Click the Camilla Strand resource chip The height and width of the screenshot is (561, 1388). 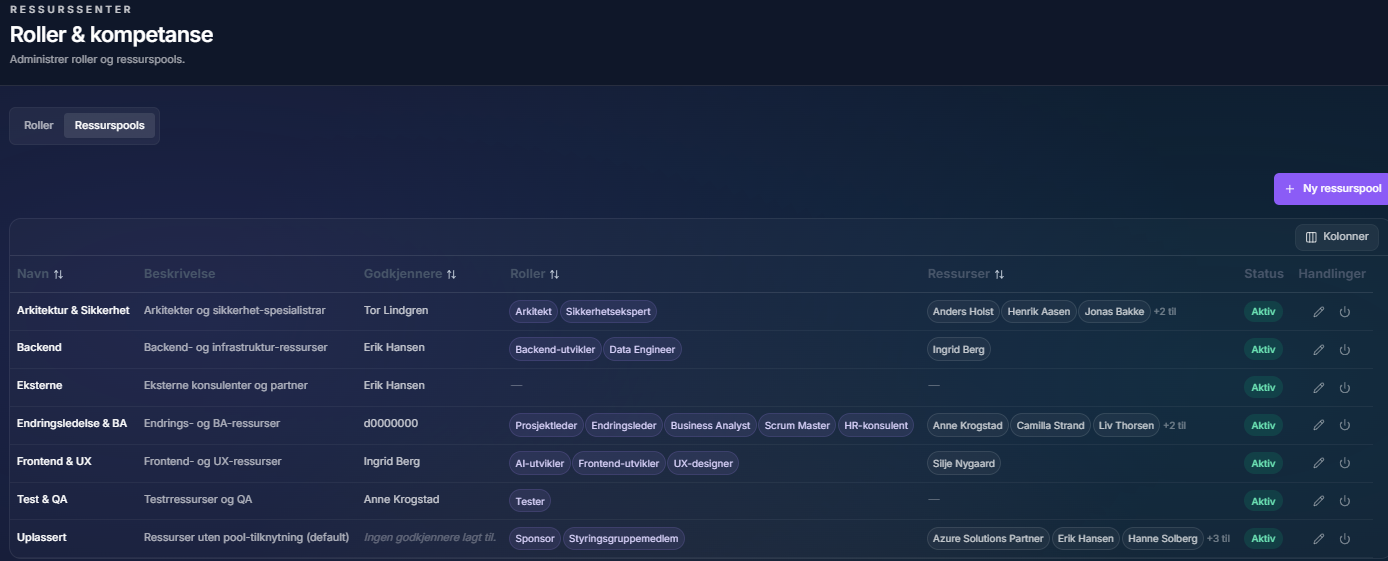(1050, 426)
